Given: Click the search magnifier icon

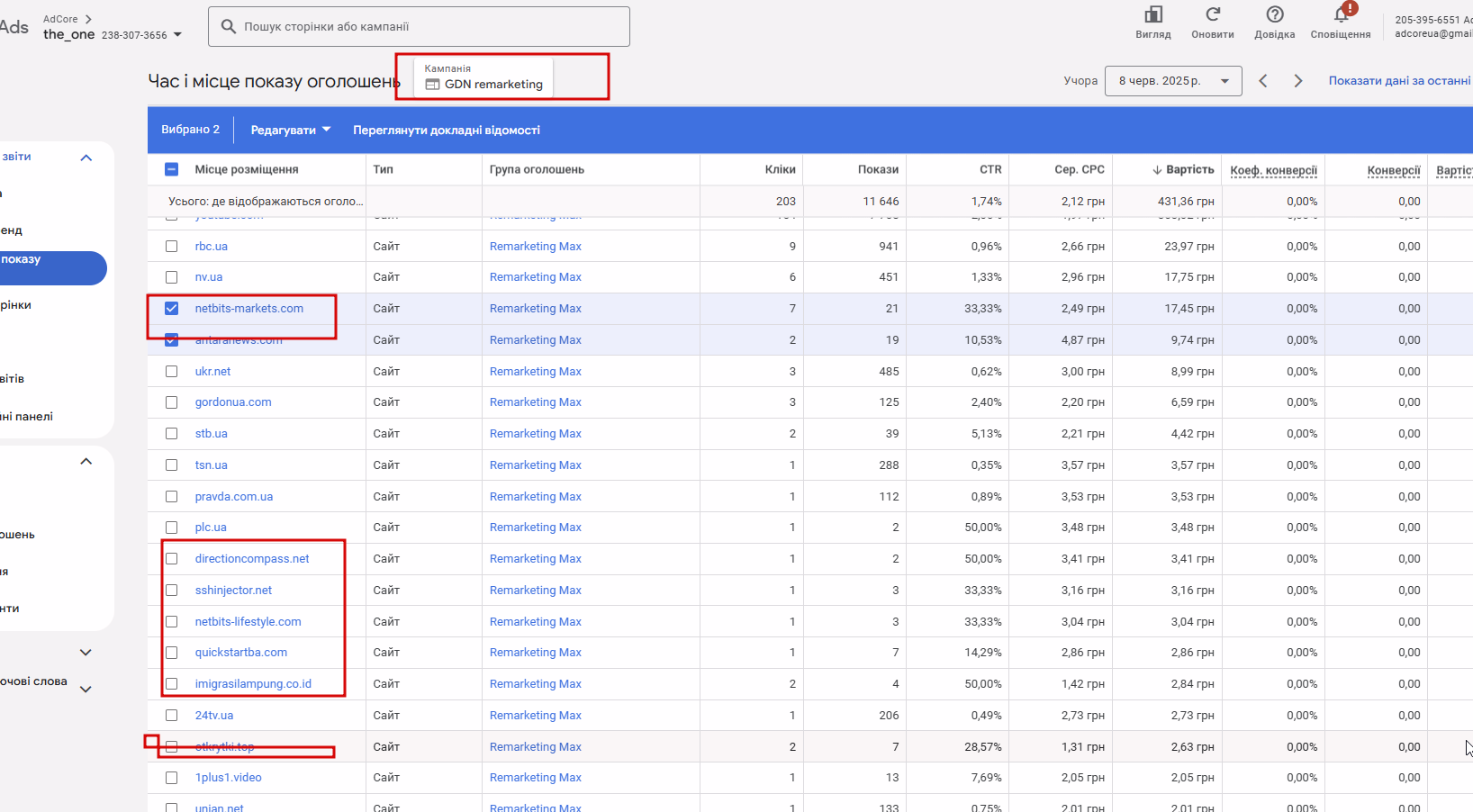Looking at the screenshot, I should pyautogui.click(x=229, y=27).
